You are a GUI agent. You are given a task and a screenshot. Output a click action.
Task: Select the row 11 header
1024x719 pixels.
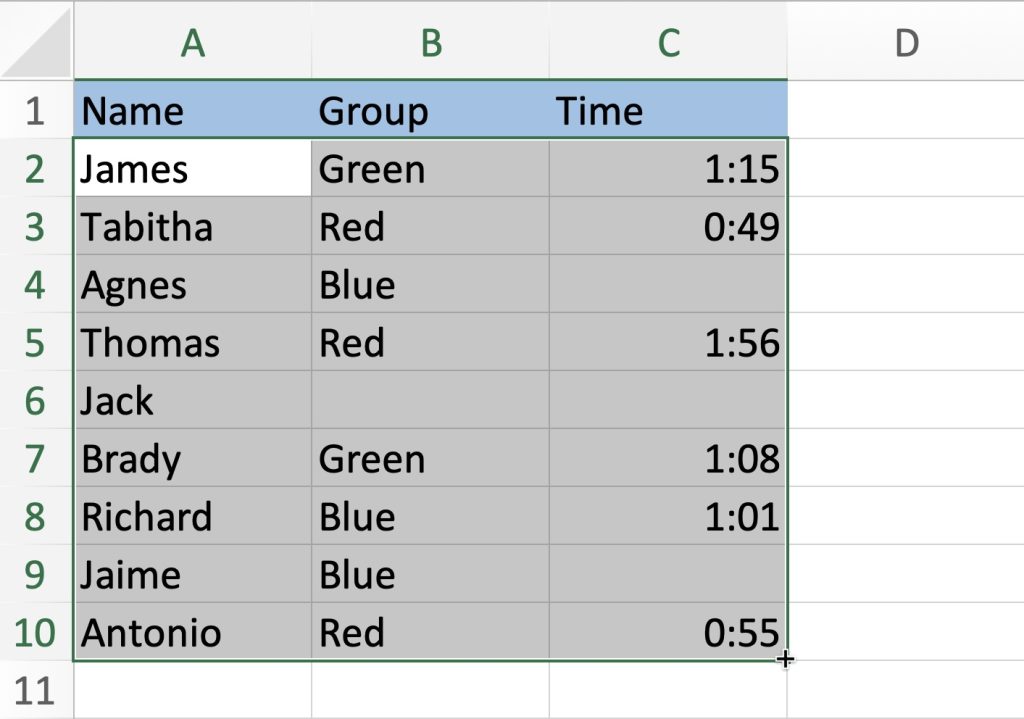click(x=36, y=690)
